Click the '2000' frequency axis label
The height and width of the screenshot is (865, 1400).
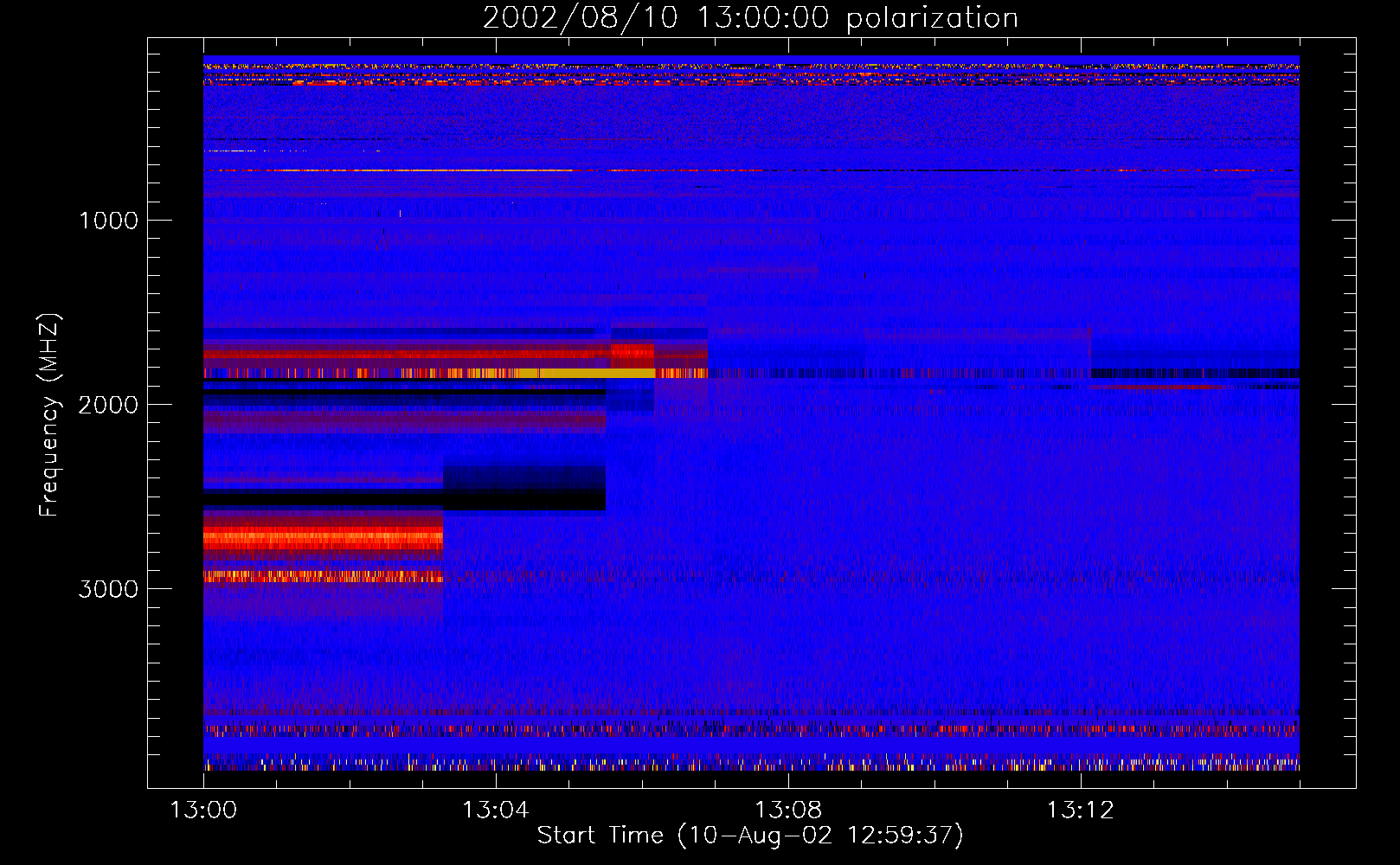point(108,405)
